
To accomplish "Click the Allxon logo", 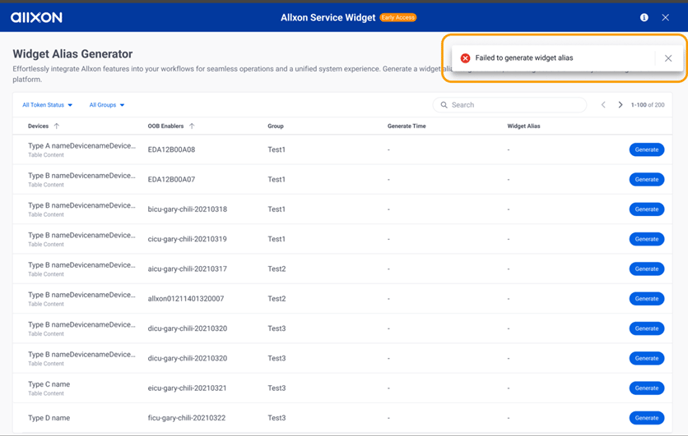I will pos(36,18).
